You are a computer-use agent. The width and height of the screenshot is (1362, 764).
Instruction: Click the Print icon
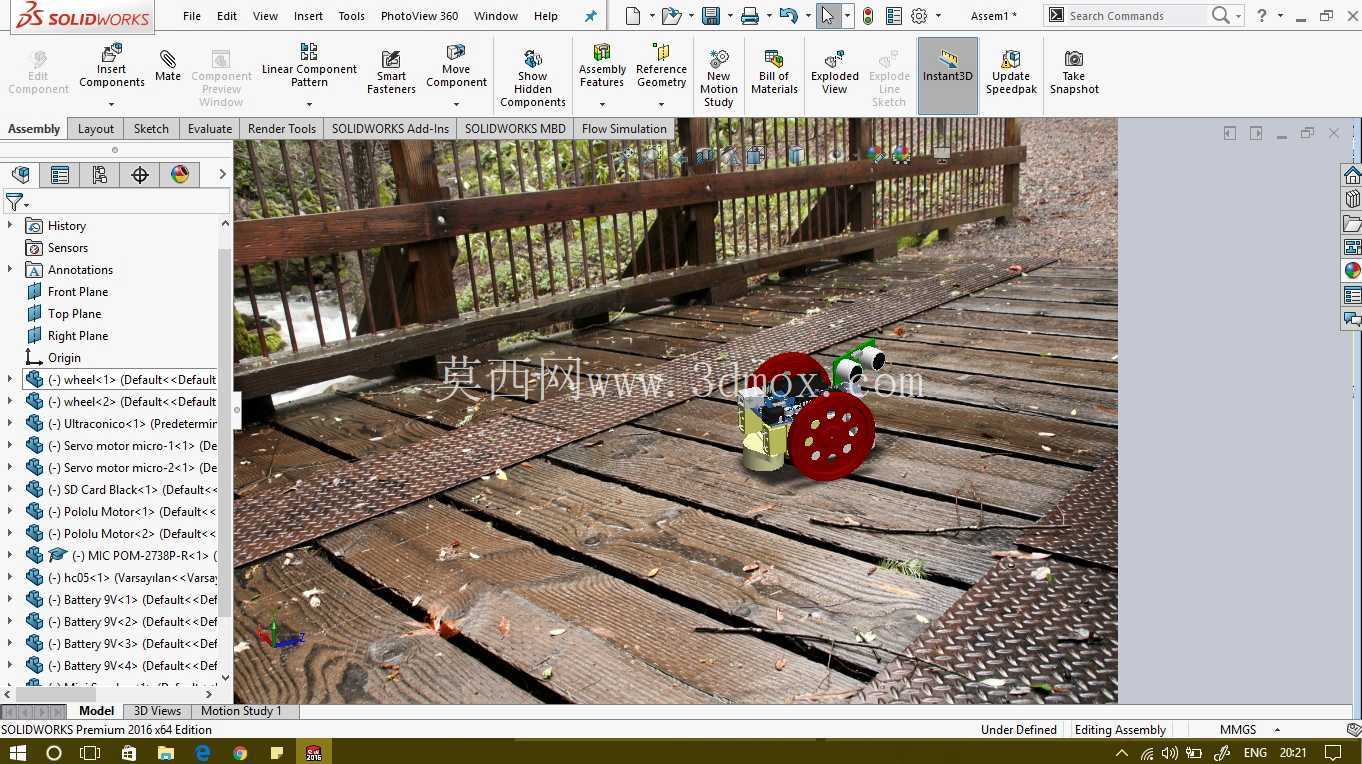(749, 16)
